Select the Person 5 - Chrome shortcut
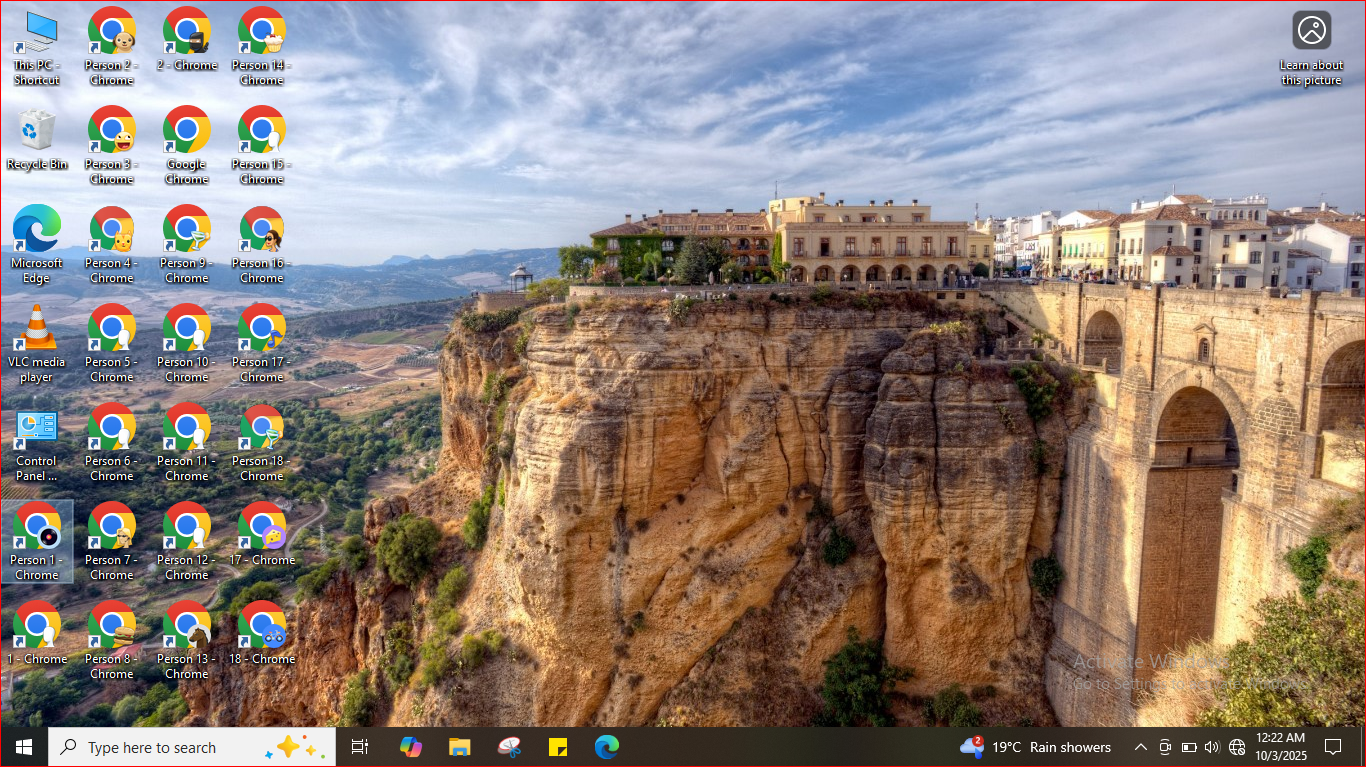Screen dimensions: 1366x767 pos(112,344)
